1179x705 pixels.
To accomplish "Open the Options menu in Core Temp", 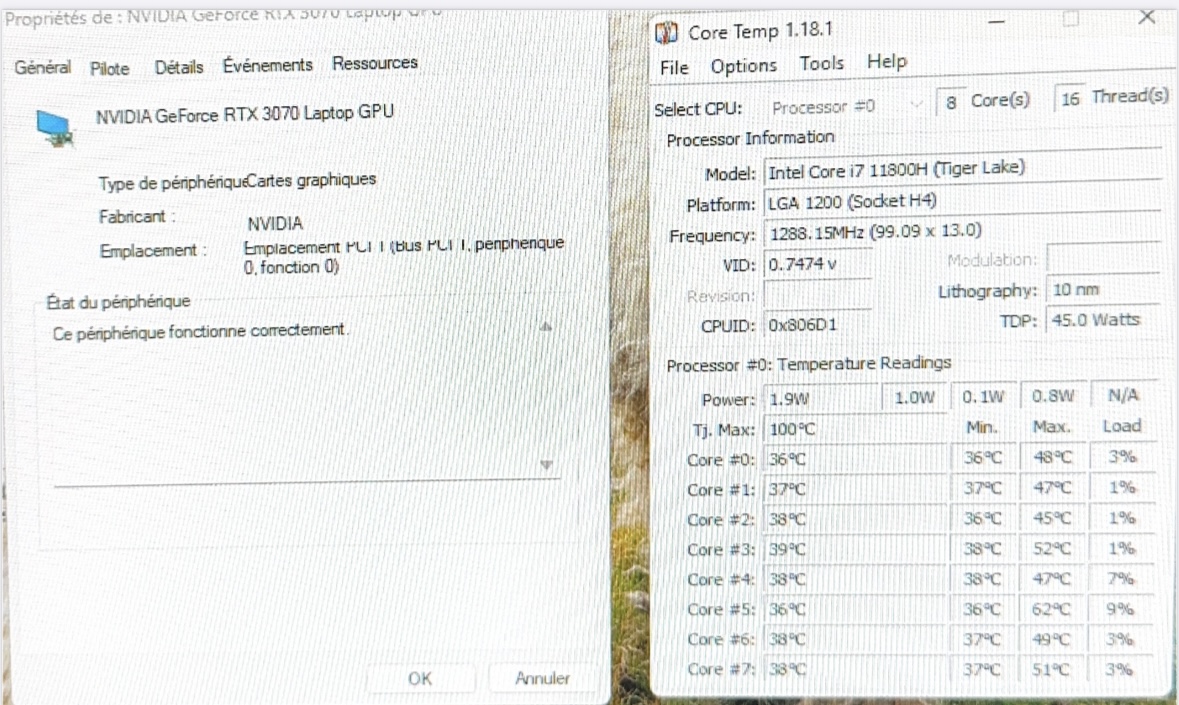I will click(744, 66).
